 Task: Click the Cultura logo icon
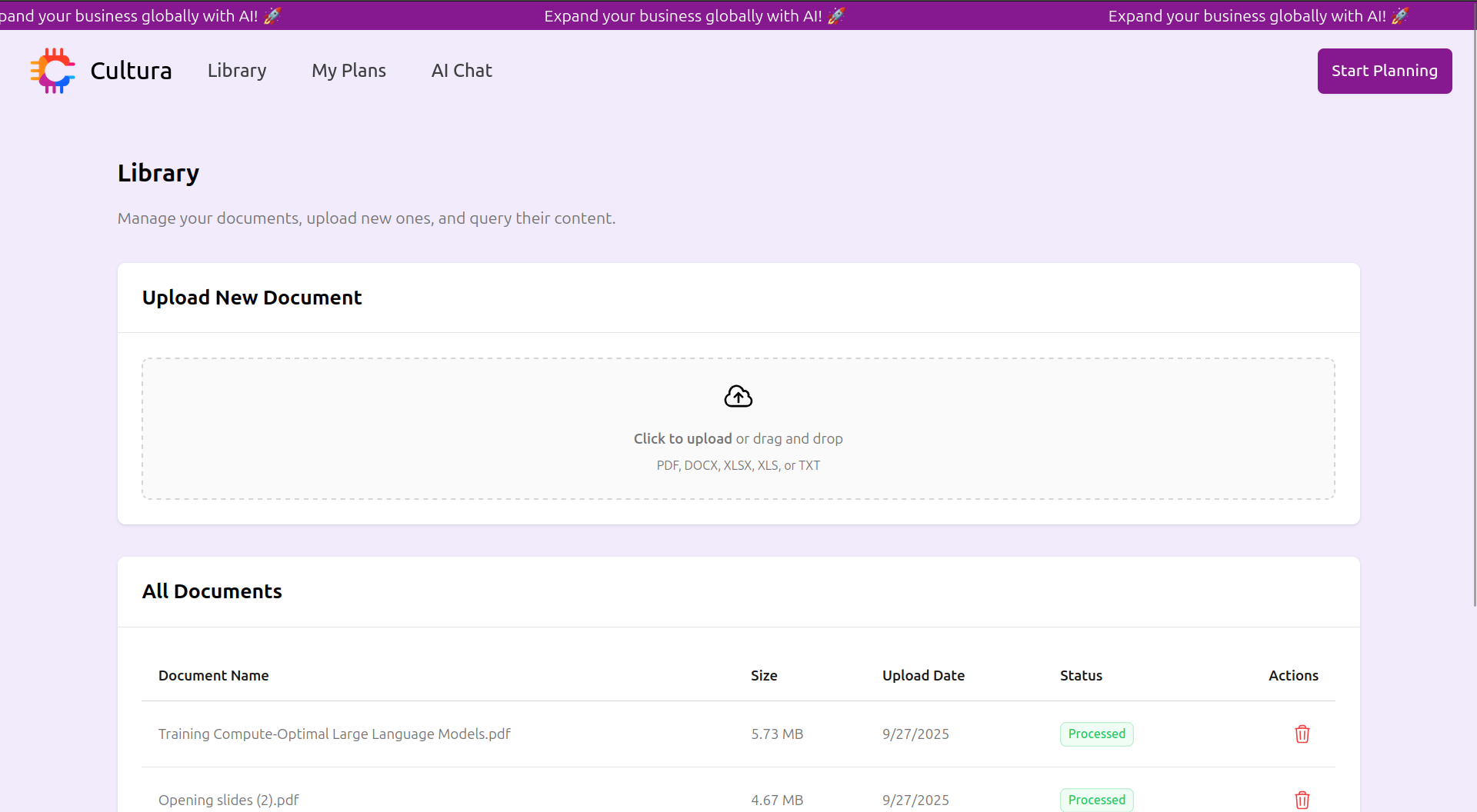(x=52, y=71)
